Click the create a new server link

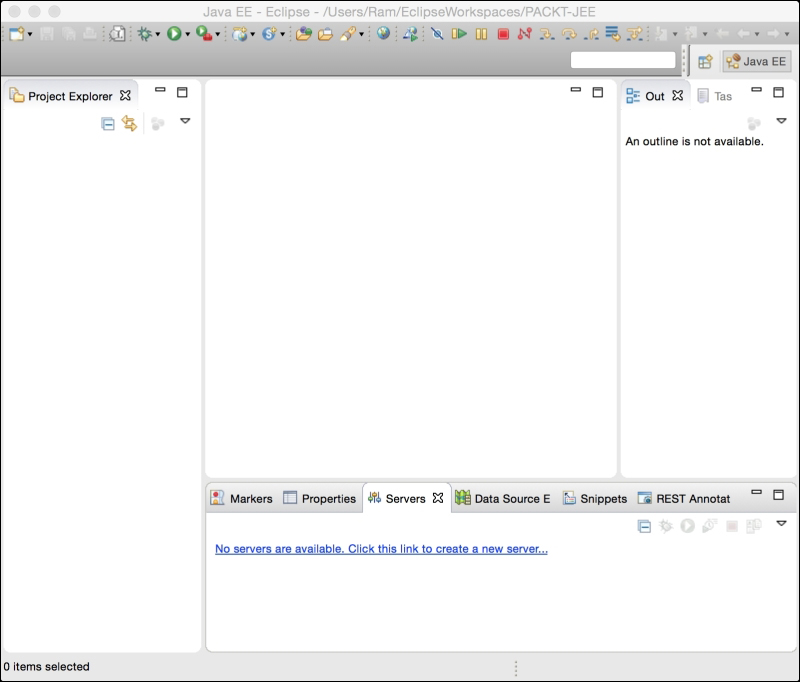click(381, 549)
